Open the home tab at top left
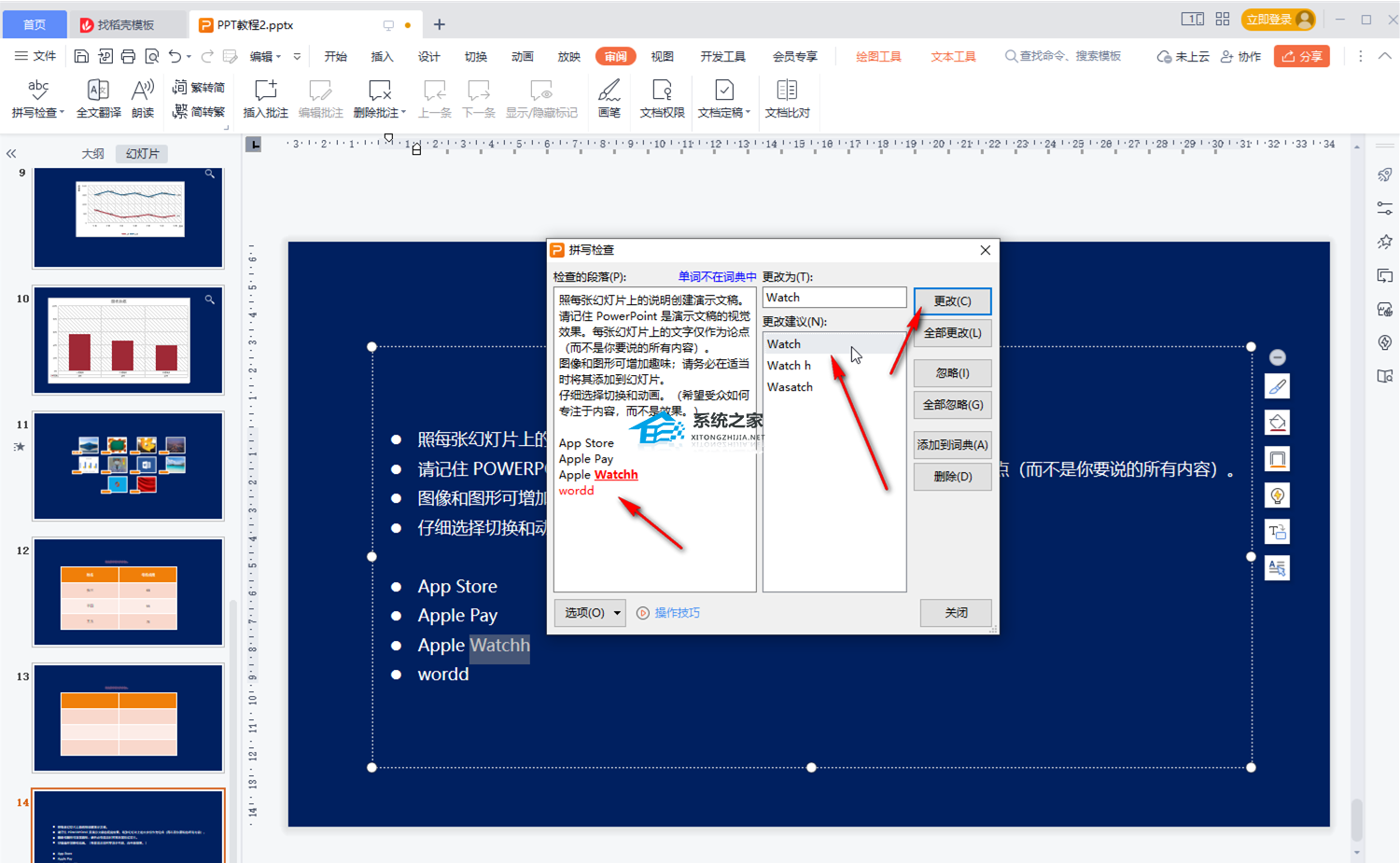Image resolution: width=1400 pixels, height=863 pixels. tap(35, 25)
